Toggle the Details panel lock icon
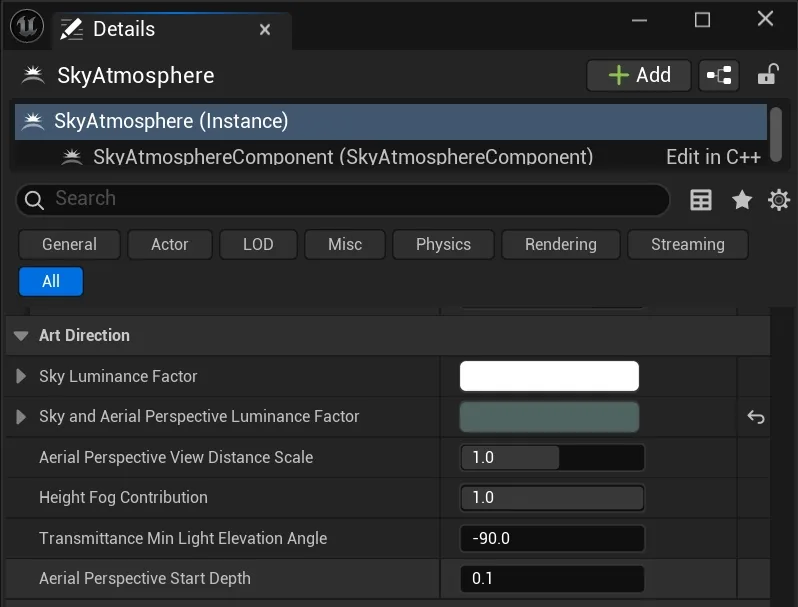 tap(767, 75)
